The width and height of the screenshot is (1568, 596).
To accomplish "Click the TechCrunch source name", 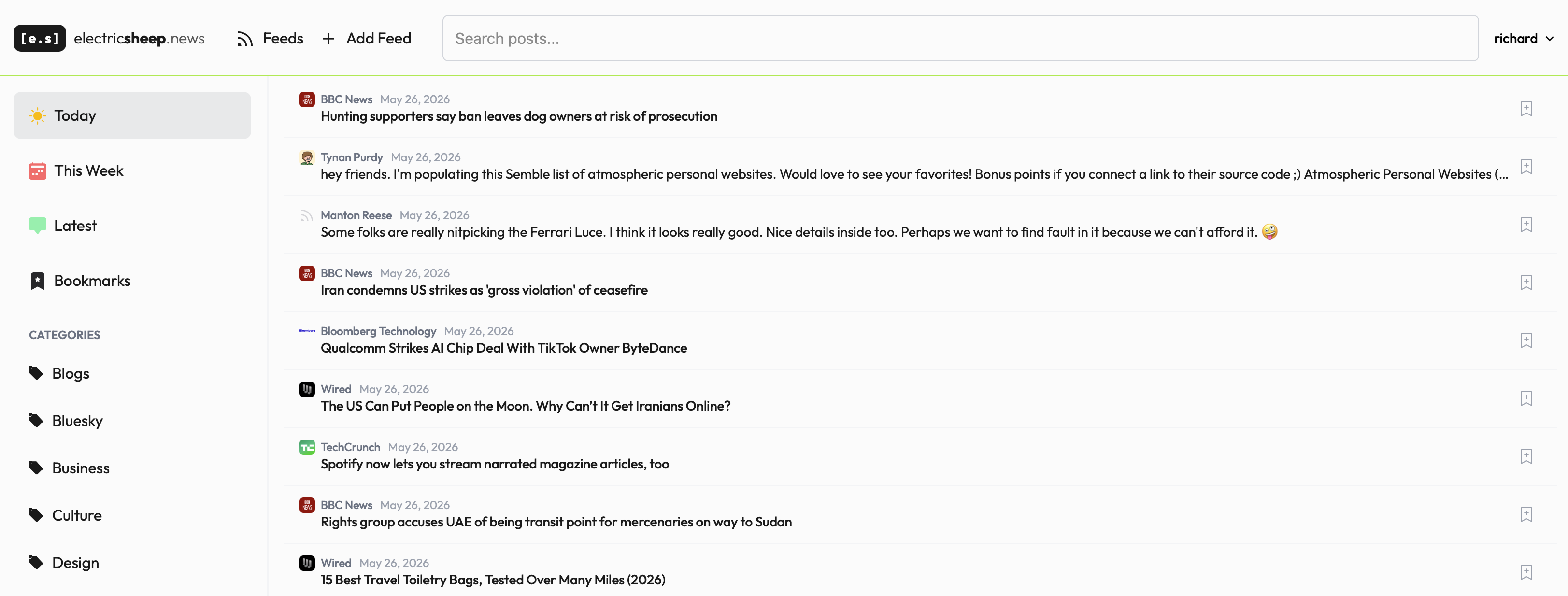I will point(350,447).
